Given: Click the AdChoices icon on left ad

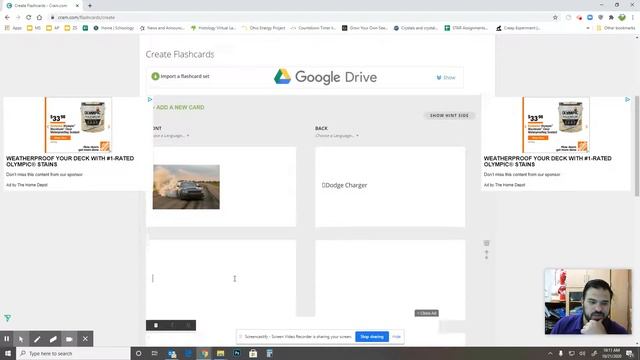Looking at the screenshot, I should (x=150, y=99).
